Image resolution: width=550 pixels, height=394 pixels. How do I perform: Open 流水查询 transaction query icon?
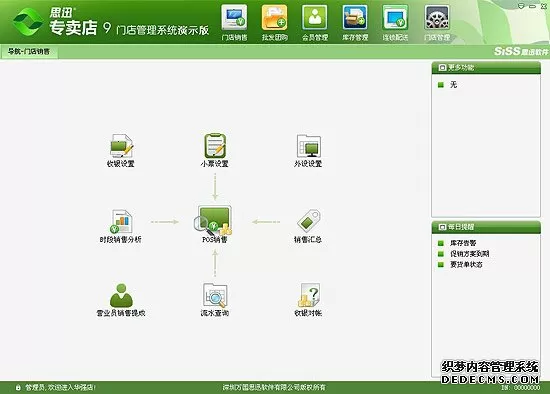pos(215,300)
